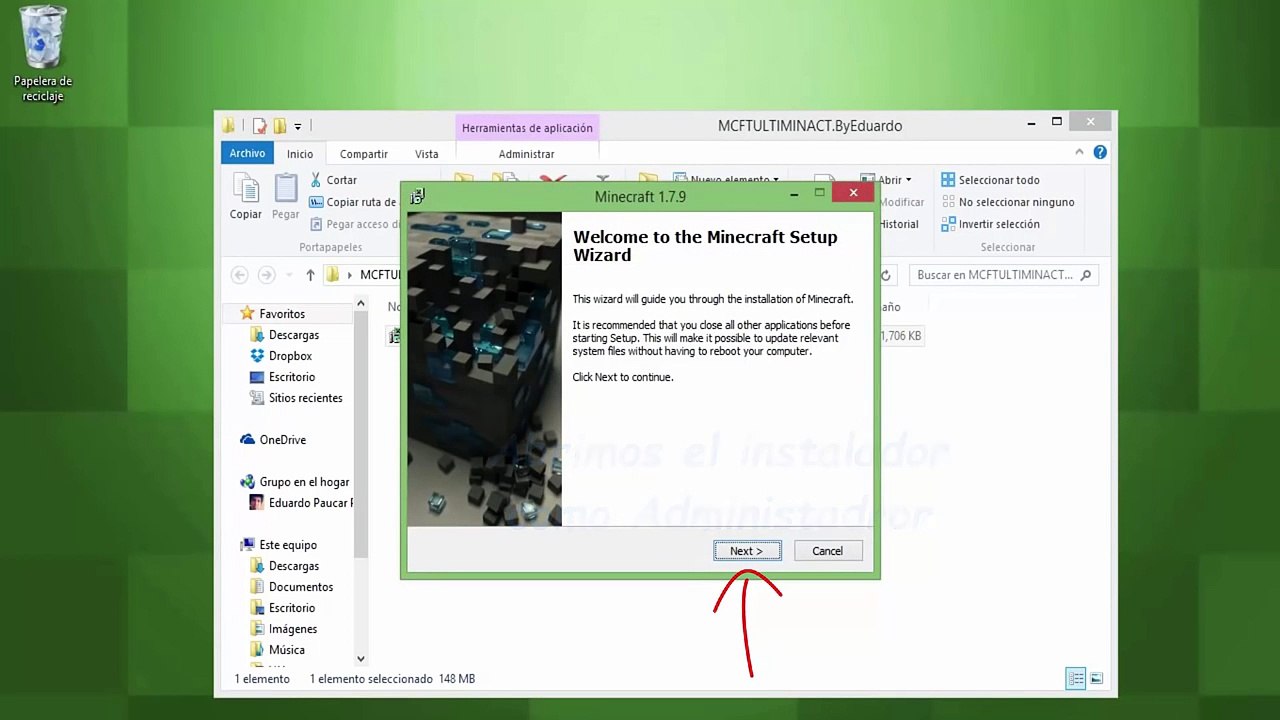
Task: Open Explorer help with question mark icon
Action: (1100, 152)
